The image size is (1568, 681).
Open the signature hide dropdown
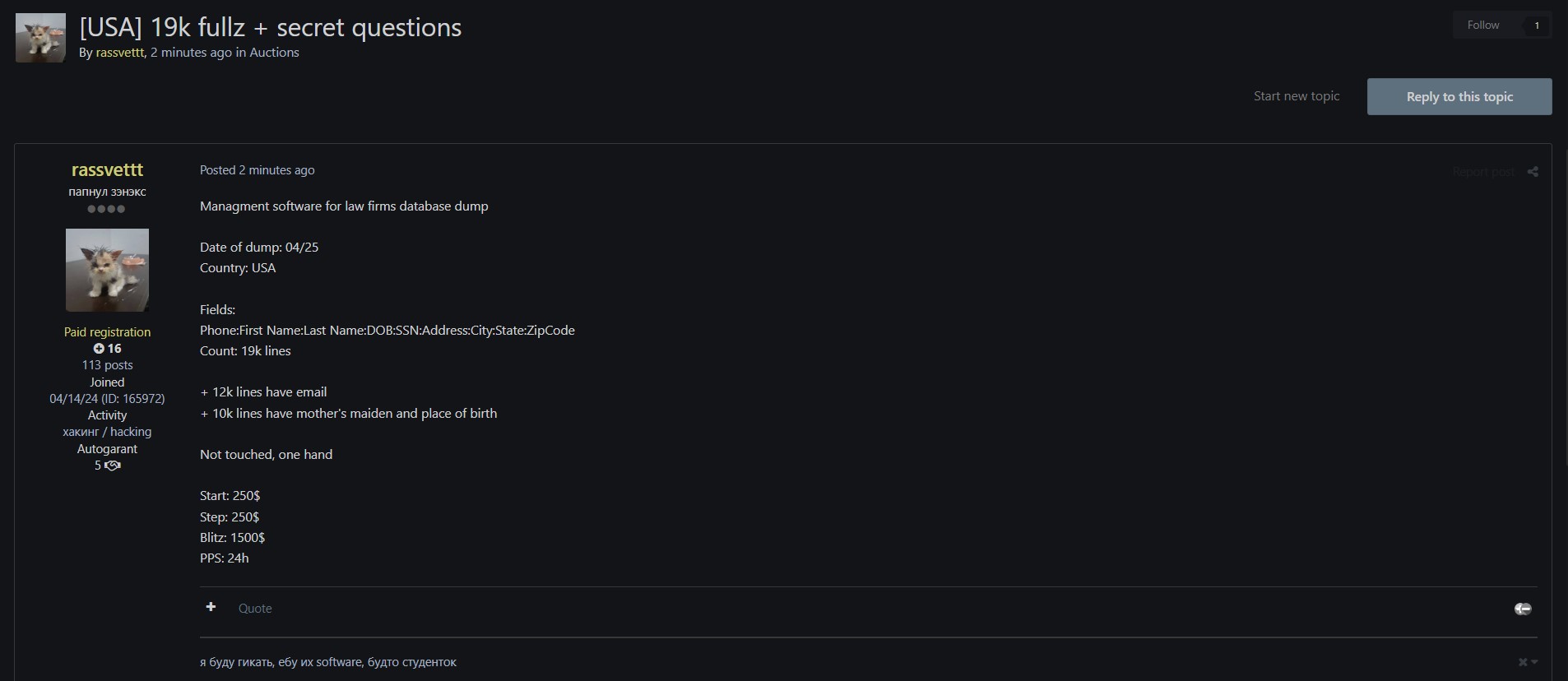[x=1528, y=662]
